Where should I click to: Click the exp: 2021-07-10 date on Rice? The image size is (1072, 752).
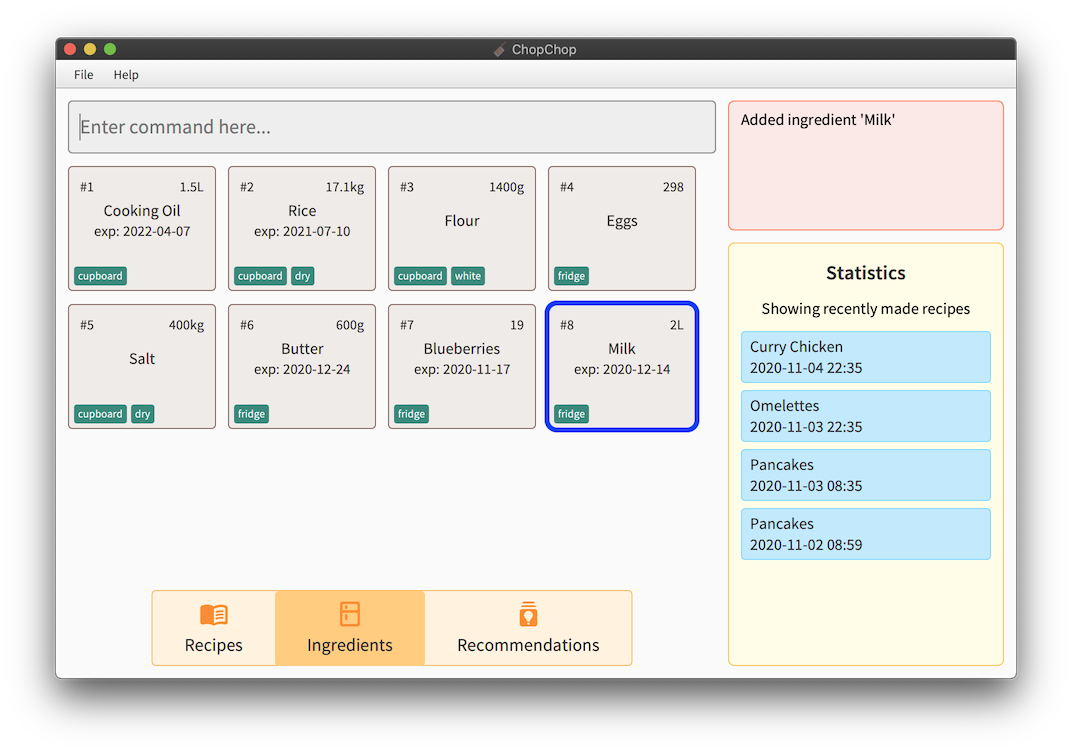coord(302,231)
